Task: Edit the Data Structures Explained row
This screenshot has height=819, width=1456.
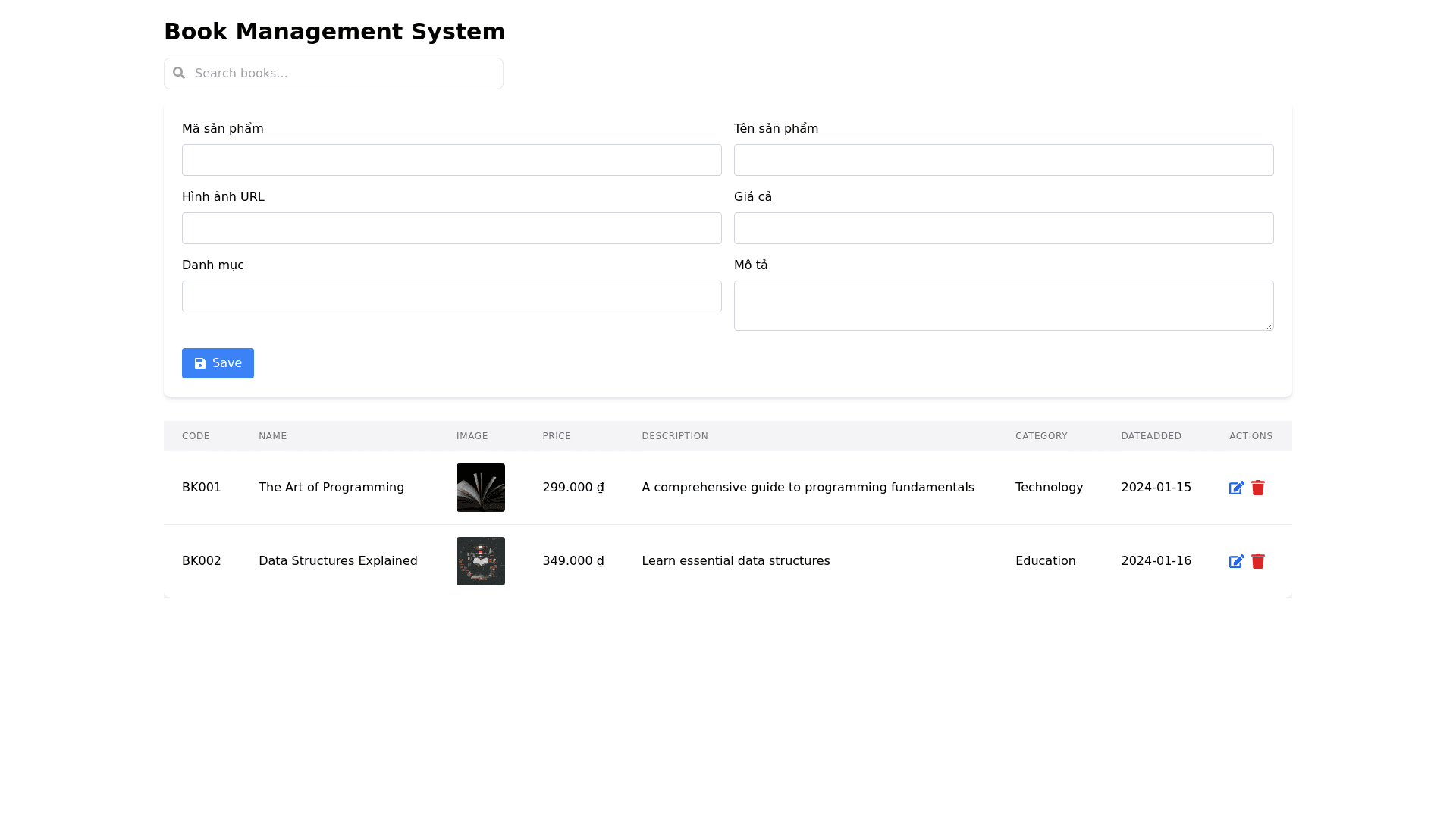Action: [x=1236, y=561]
